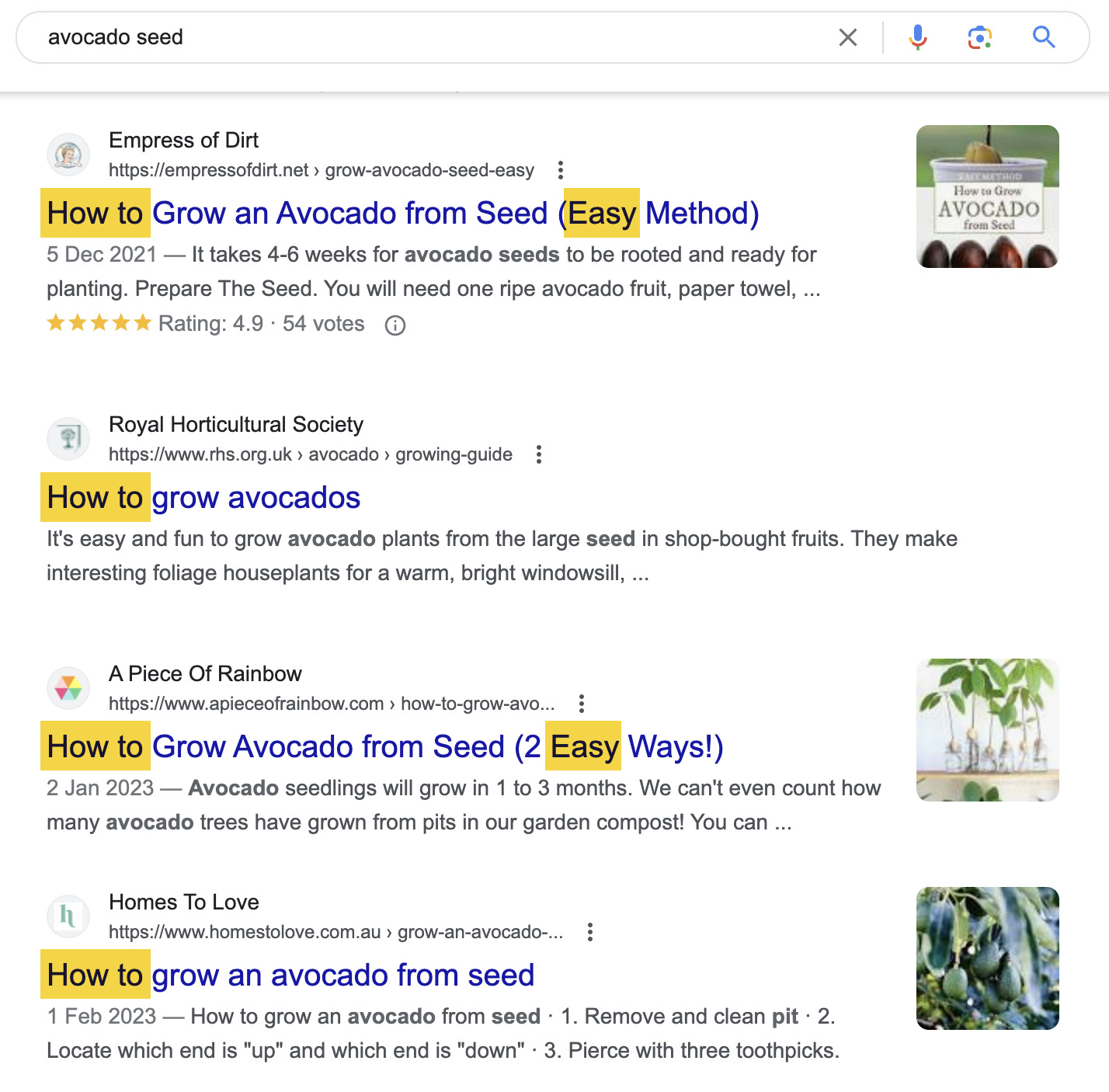Start a voice search with the microphone icon
The width and height of the screenshot is (1109, 1092).
coord(918,37)
